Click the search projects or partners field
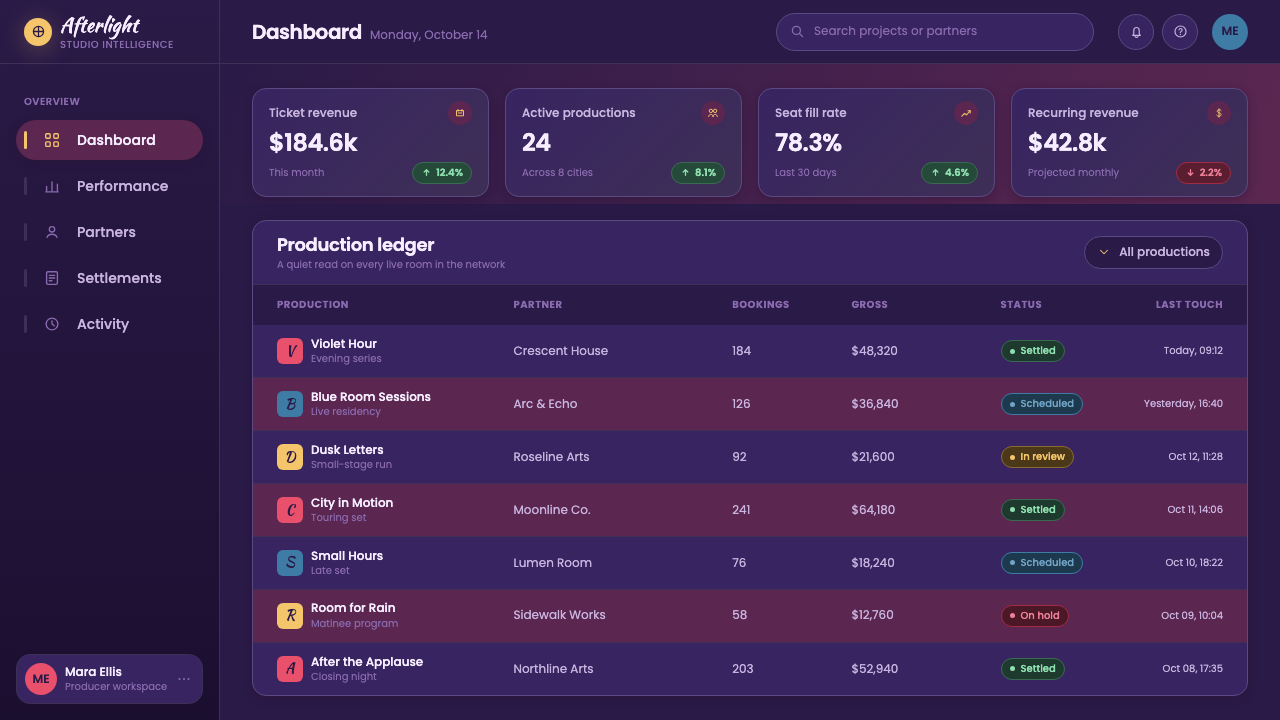 (x=935, y=32)
